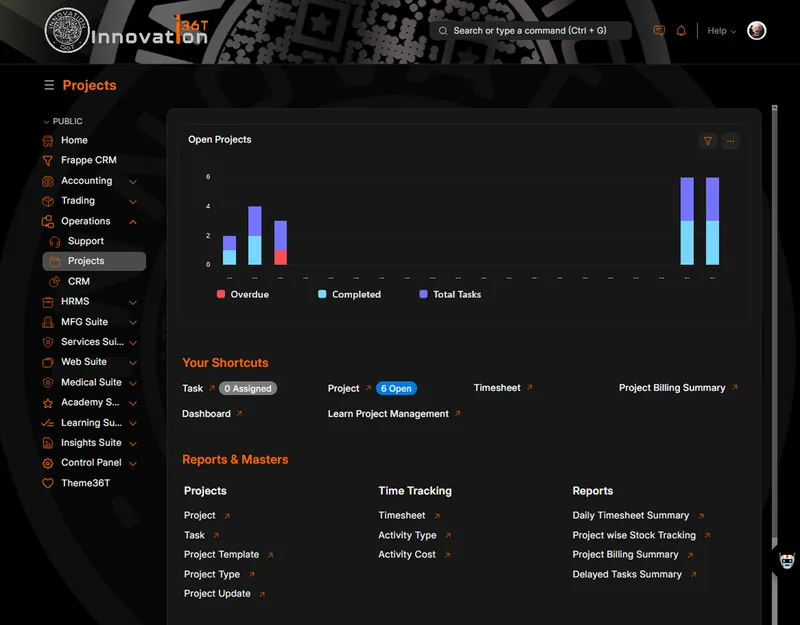Toggle the Overdue legend entry

pyautogui.click(x=243, y=294)
